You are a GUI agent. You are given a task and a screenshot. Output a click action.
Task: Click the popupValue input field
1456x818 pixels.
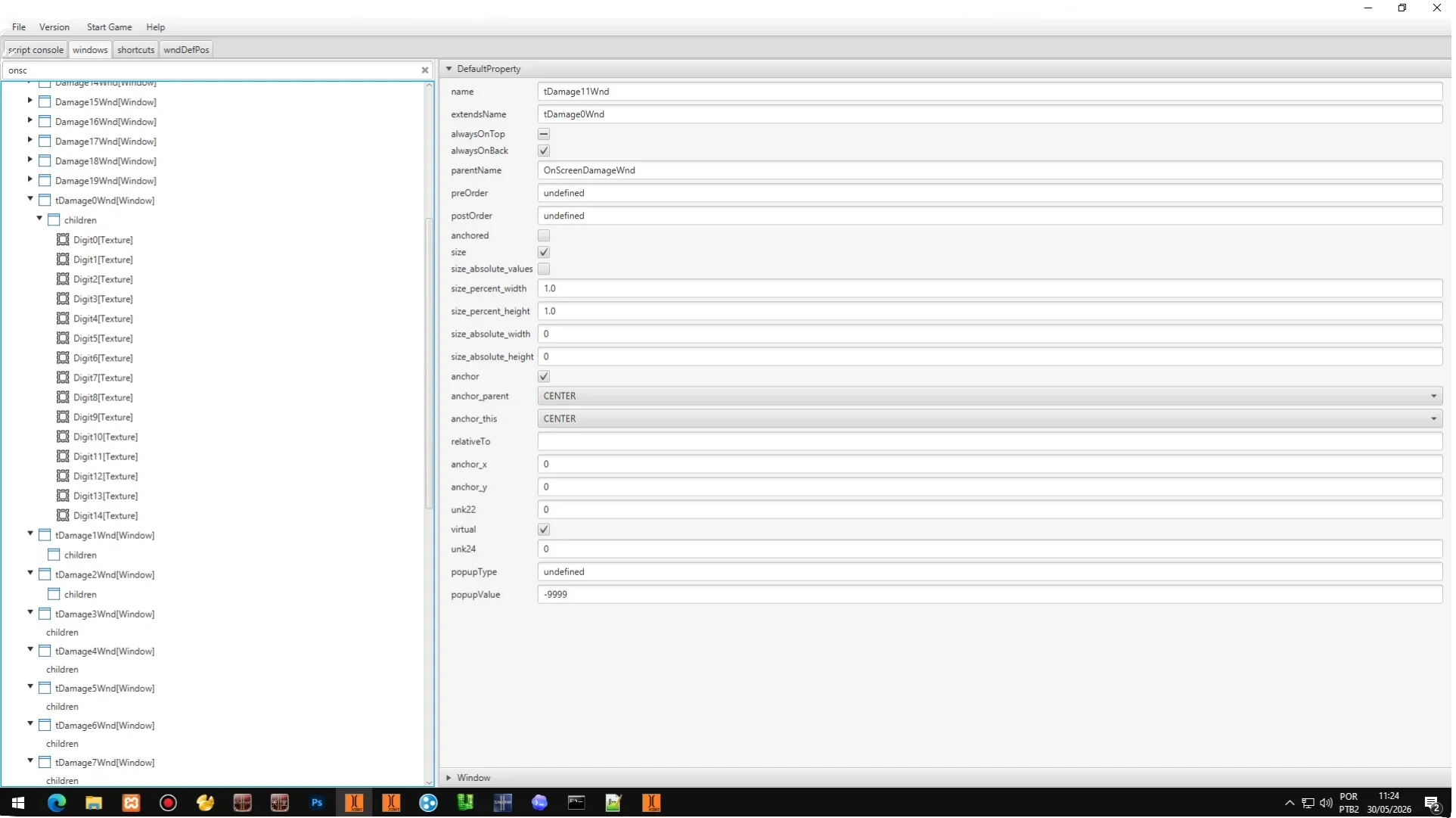pyautogui.click(x=990, y=595)
